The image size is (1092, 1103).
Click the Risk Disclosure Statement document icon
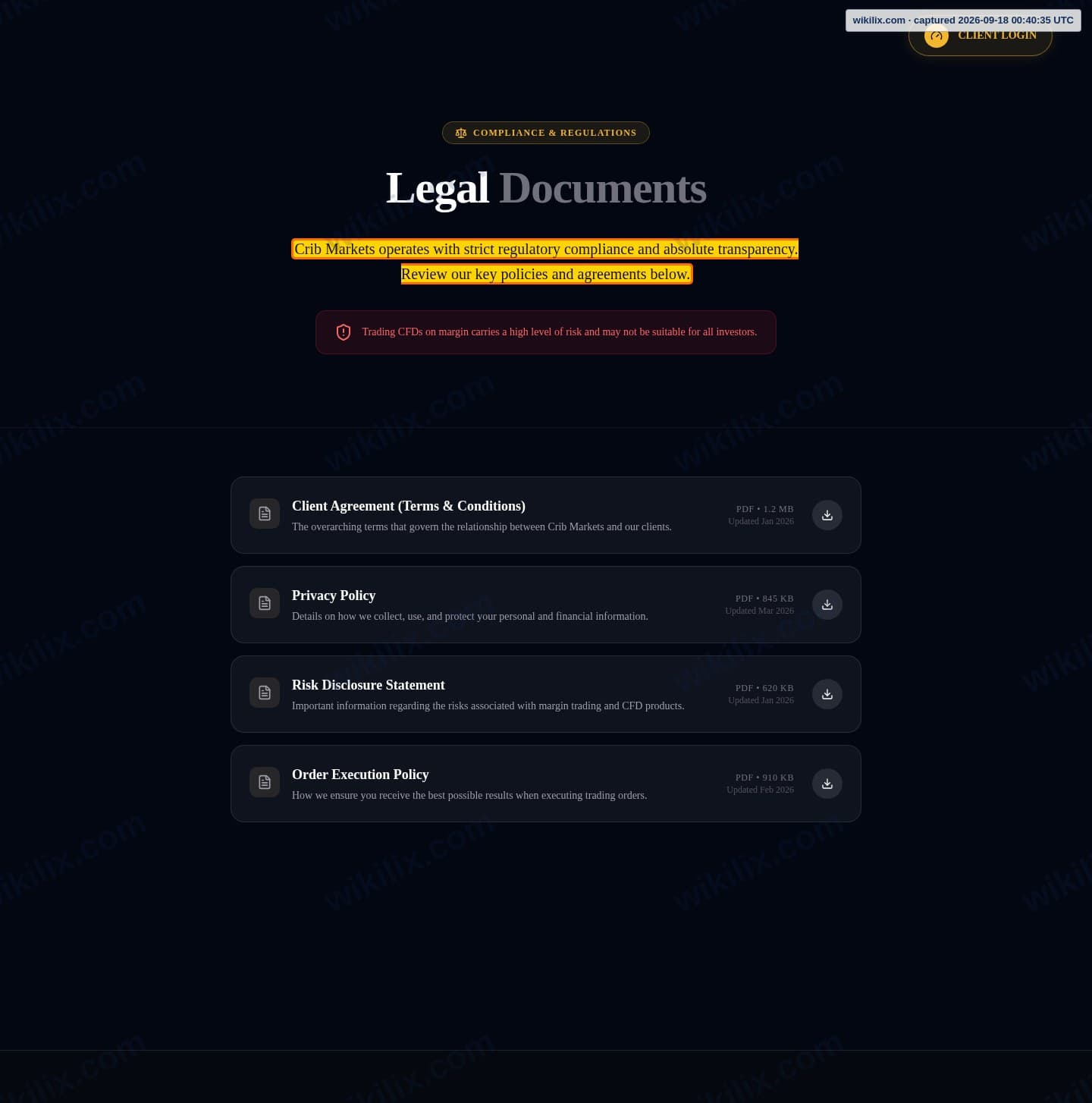[265, 693]
